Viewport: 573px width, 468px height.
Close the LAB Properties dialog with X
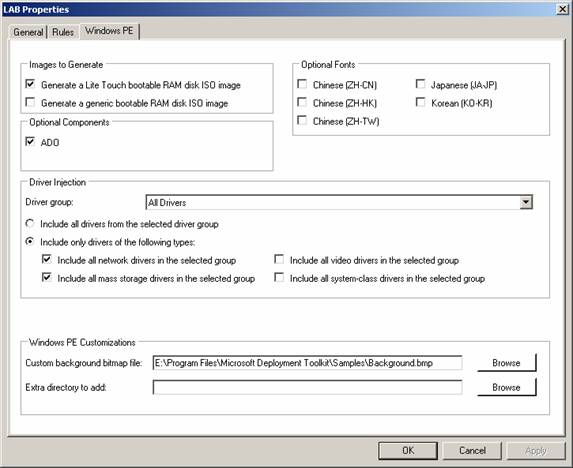click(x=563, y=9)
